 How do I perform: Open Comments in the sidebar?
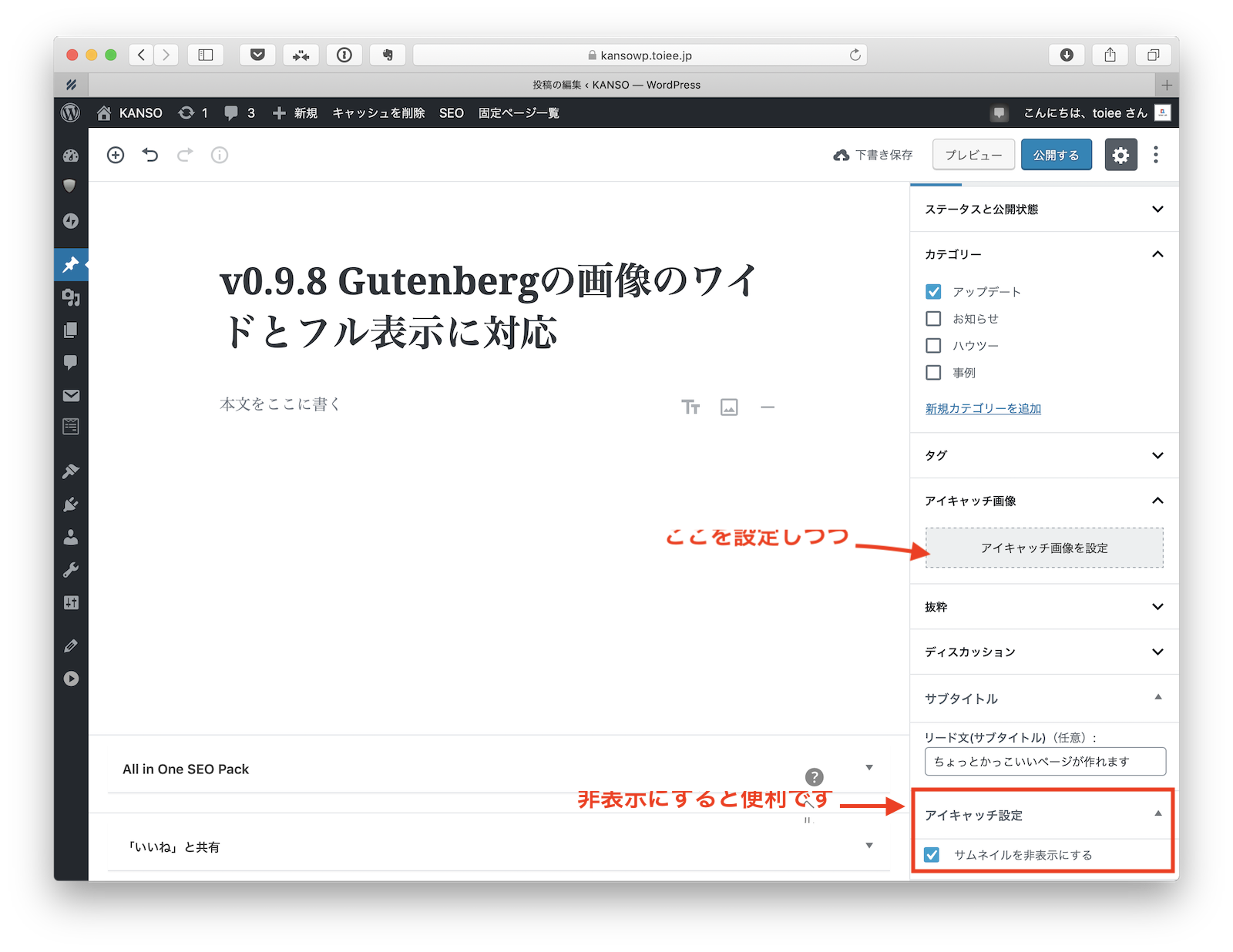pyautogui.click(x=71, y=362)
